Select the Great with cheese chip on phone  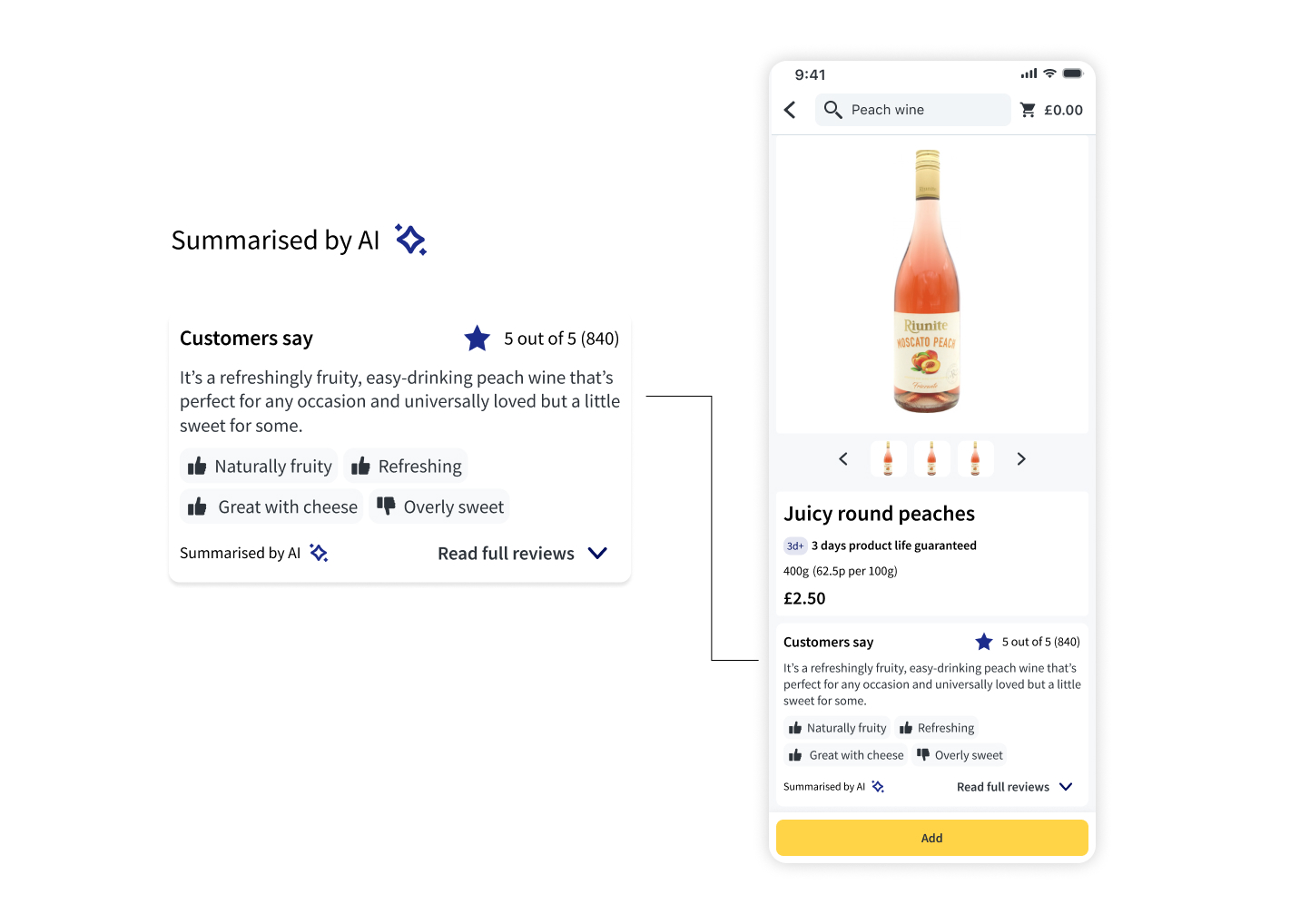(846, 755)
